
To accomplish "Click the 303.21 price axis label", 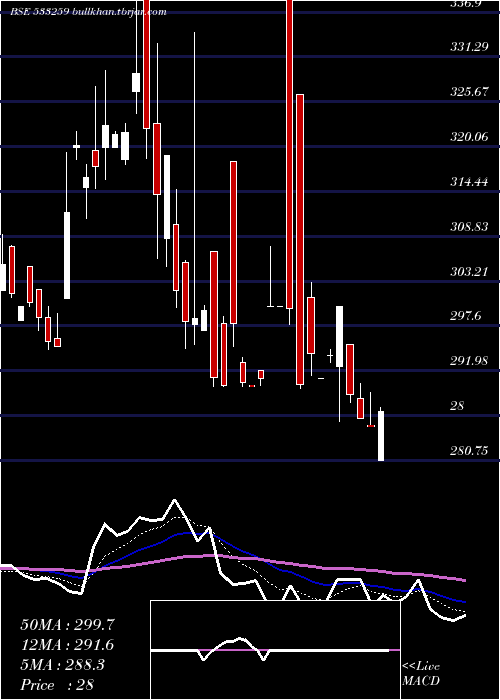I will (x=469, y=271).
